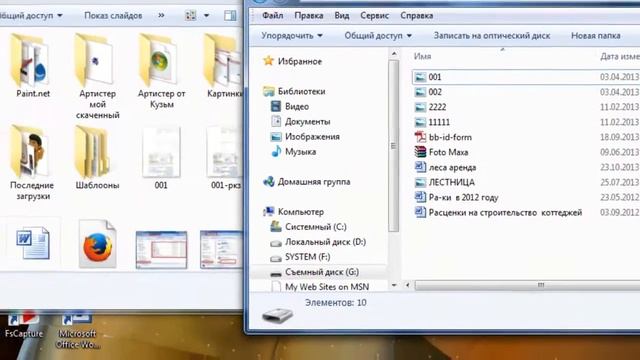The height and width of the screenshot is (360, 640).
Task: Open the Справка menu
Action: [x=416, y=16]
